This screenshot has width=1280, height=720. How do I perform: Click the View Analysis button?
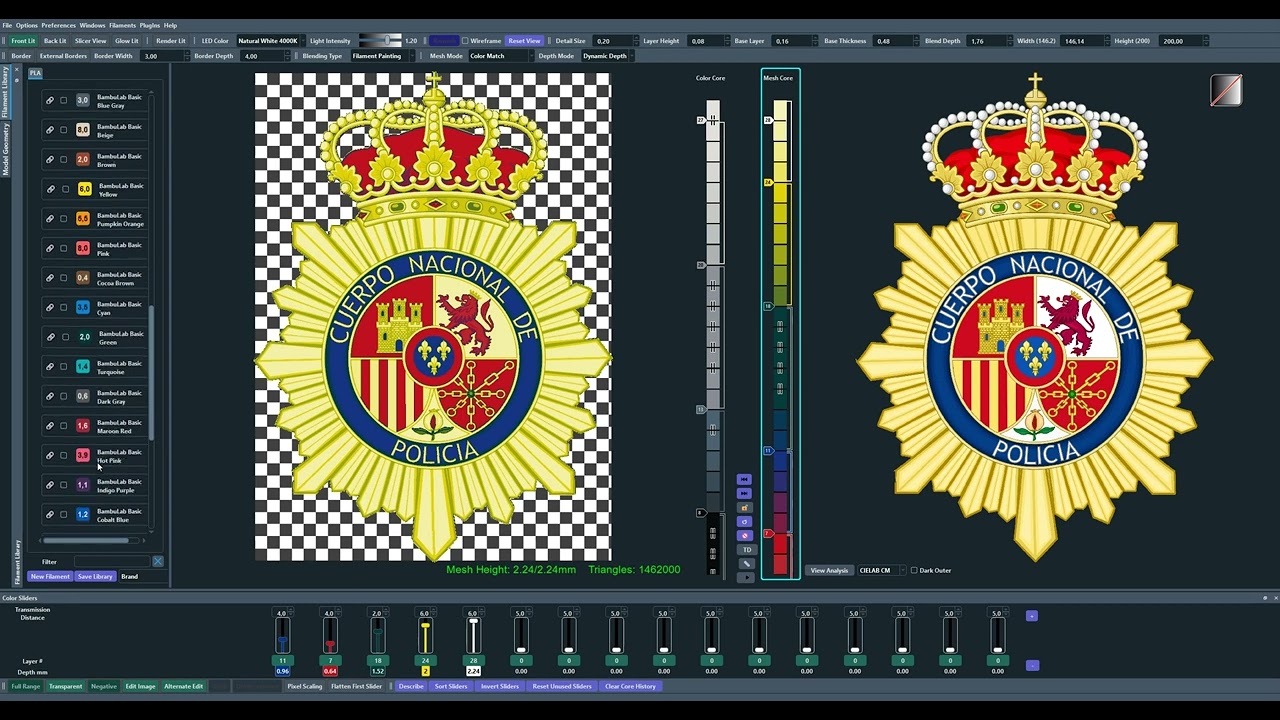[829, 571]
